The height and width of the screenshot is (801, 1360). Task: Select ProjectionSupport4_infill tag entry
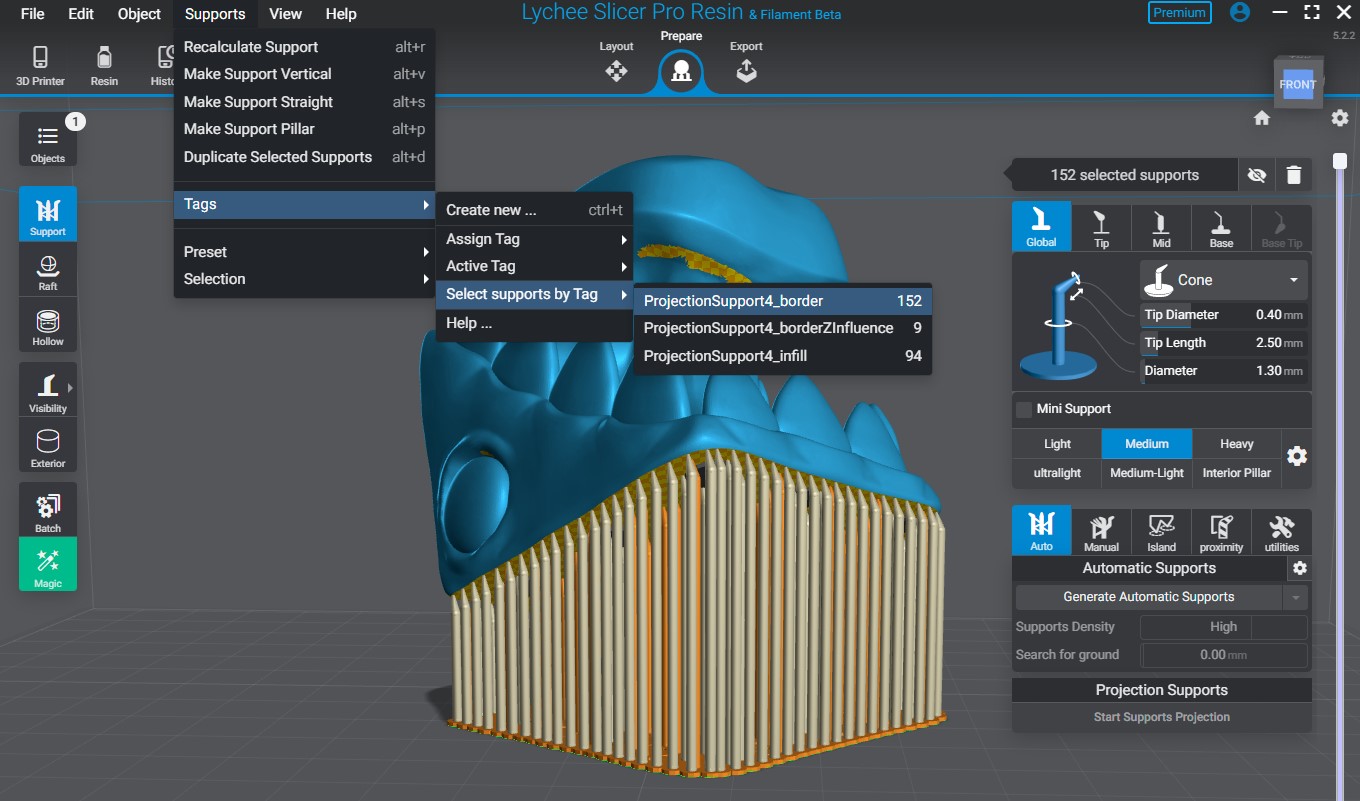tap(783, 356)
